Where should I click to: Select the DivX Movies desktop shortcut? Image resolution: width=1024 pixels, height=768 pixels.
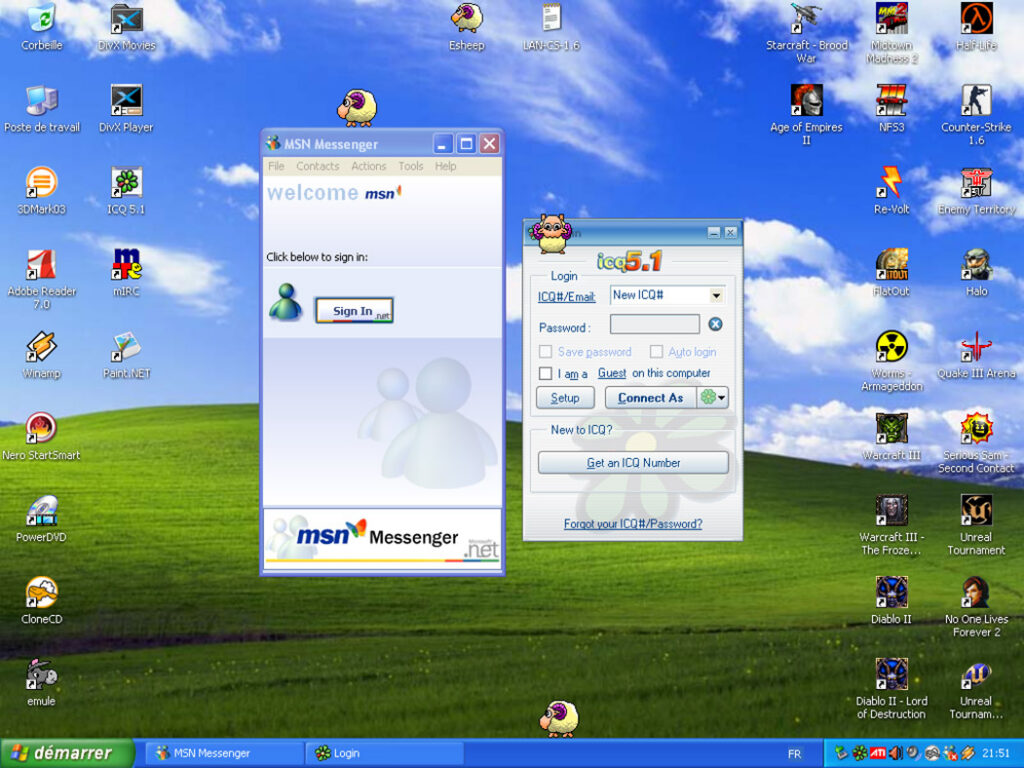click(x=127, y=26)
